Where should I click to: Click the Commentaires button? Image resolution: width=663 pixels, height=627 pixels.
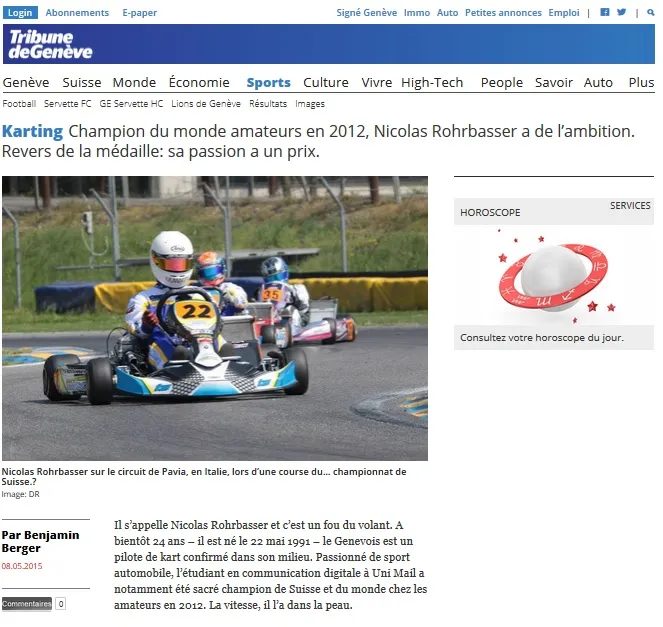tap(27, 604)
